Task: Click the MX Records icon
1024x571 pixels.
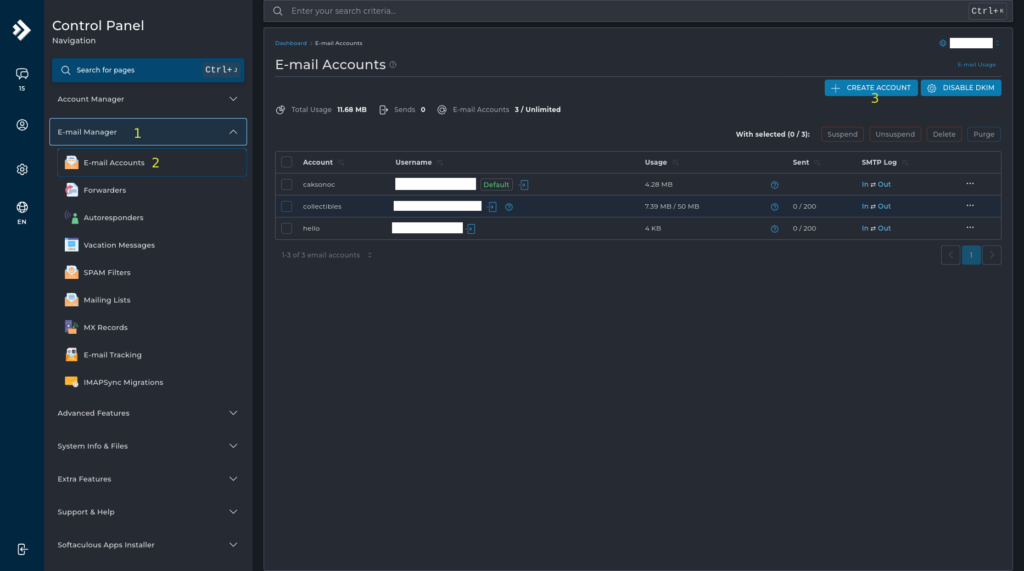Action: (x=71, y=327)
